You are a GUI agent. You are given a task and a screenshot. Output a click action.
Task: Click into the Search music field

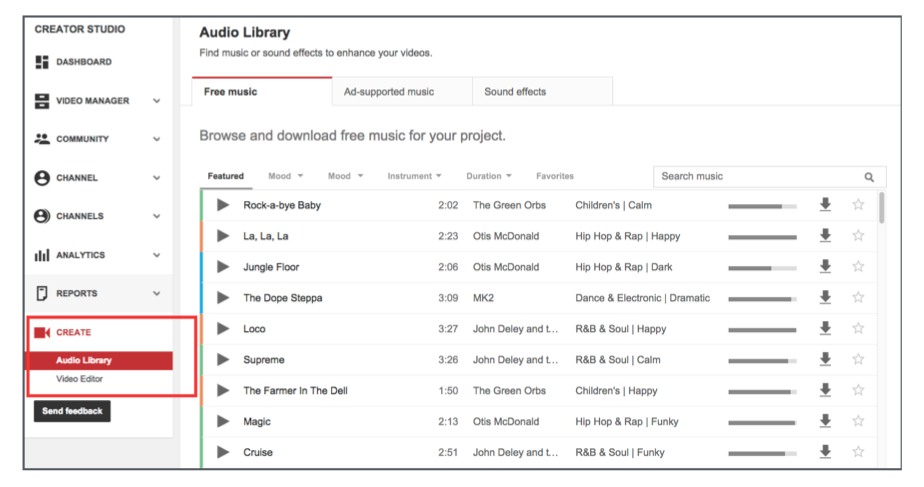[x=755, y=177]
